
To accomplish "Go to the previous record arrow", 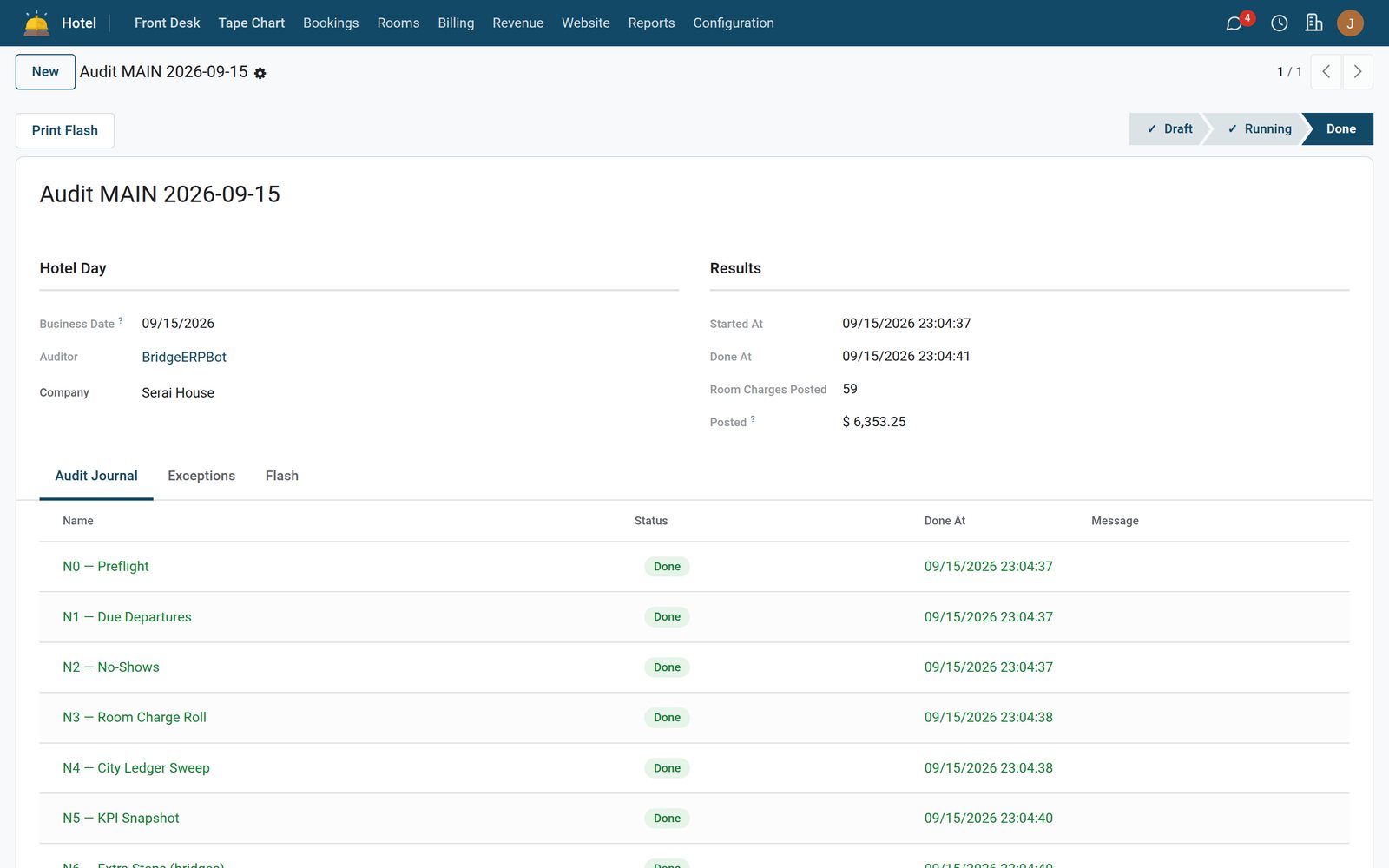I will coord(1326,72).
